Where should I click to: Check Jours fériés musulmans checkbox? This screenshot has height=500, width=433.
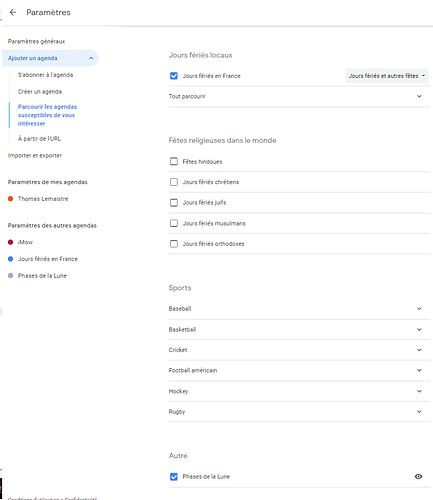click(x=174, y=223)
